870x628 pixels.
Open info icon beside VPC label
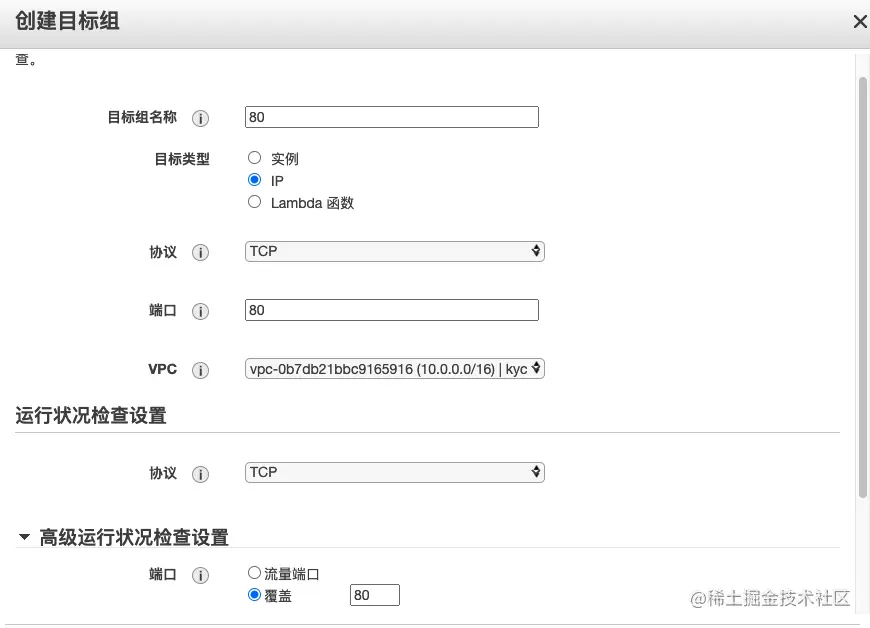(x=200, y=370)
